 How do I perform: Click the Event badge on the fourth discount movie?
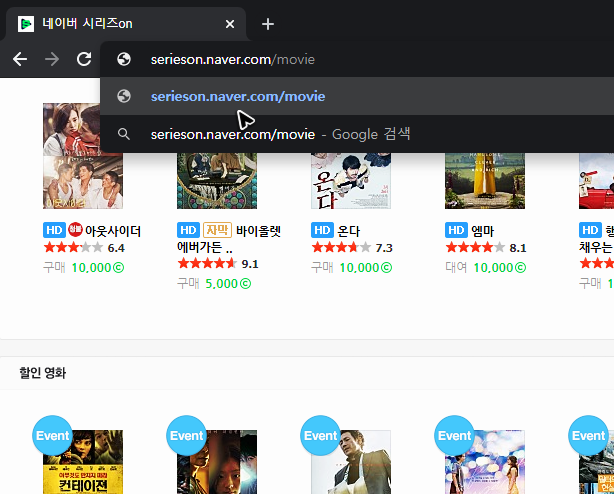454,435
